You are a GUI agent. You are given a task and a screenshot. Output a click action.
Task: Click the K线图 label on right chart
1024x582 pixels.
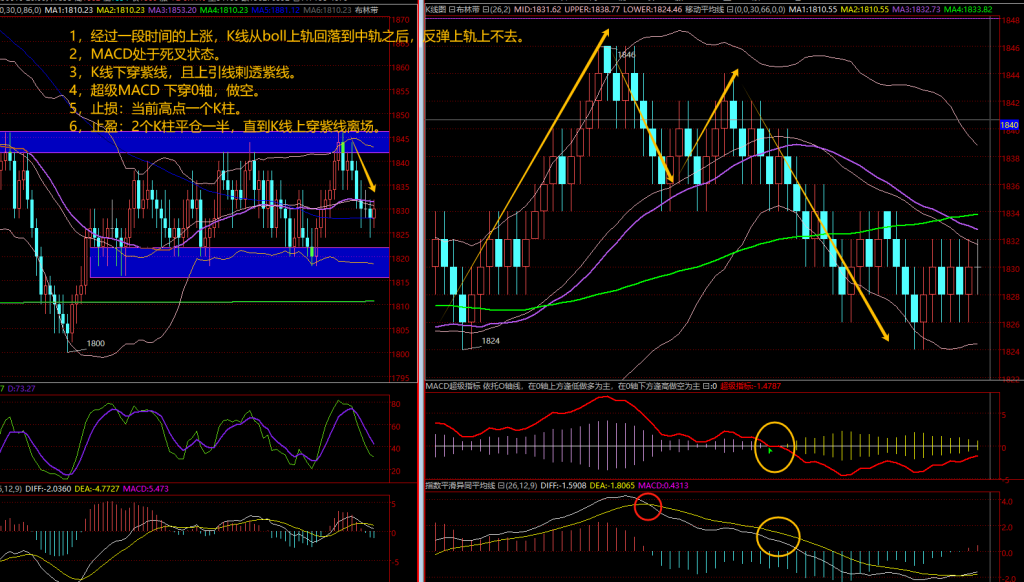(436, 10)
